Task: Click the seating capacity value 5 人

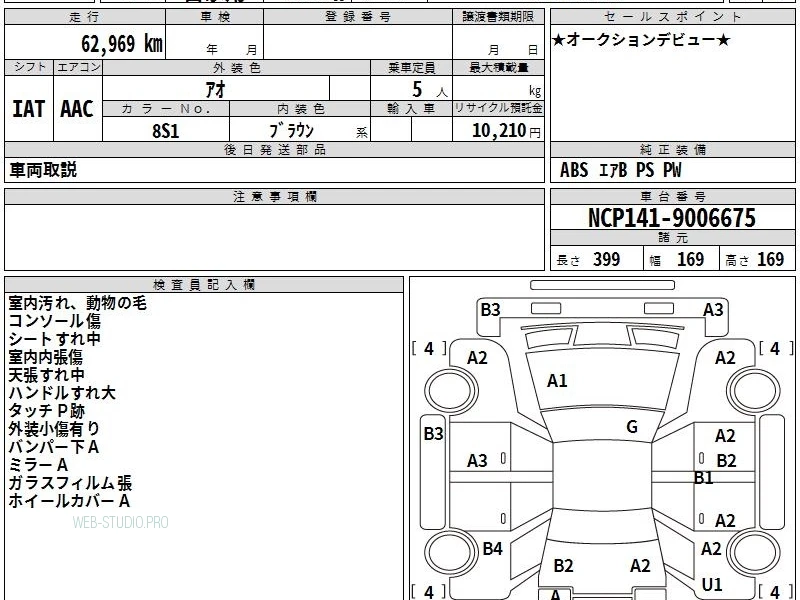Action: pyautogui.click(x=430, y=90)
